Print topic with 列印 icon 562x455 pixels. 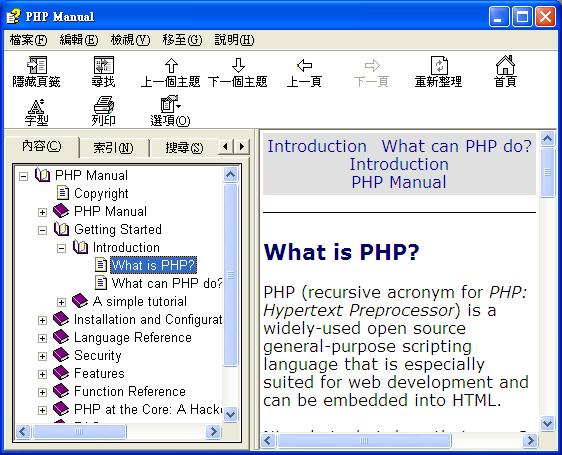tap(104, 105)
